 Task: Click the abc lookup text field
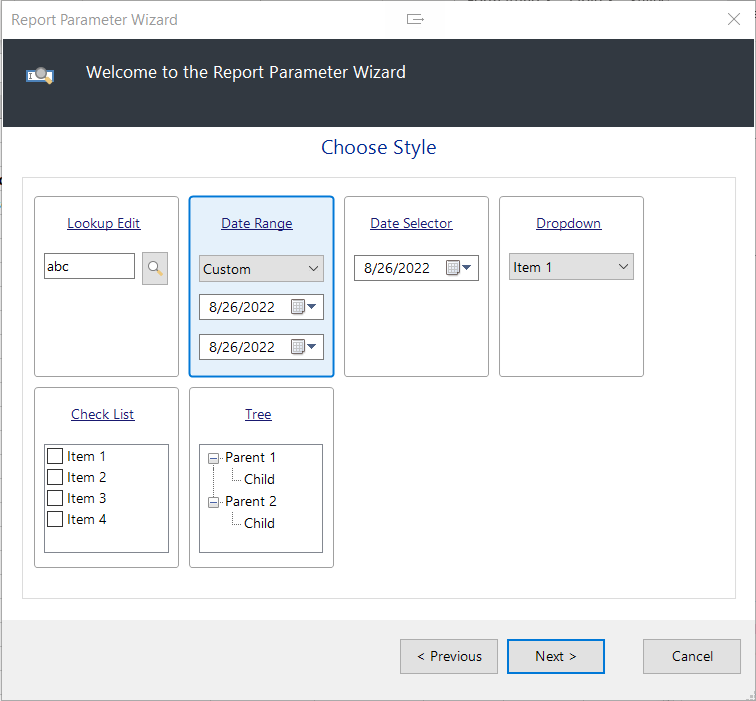click(x=89, y=266)
